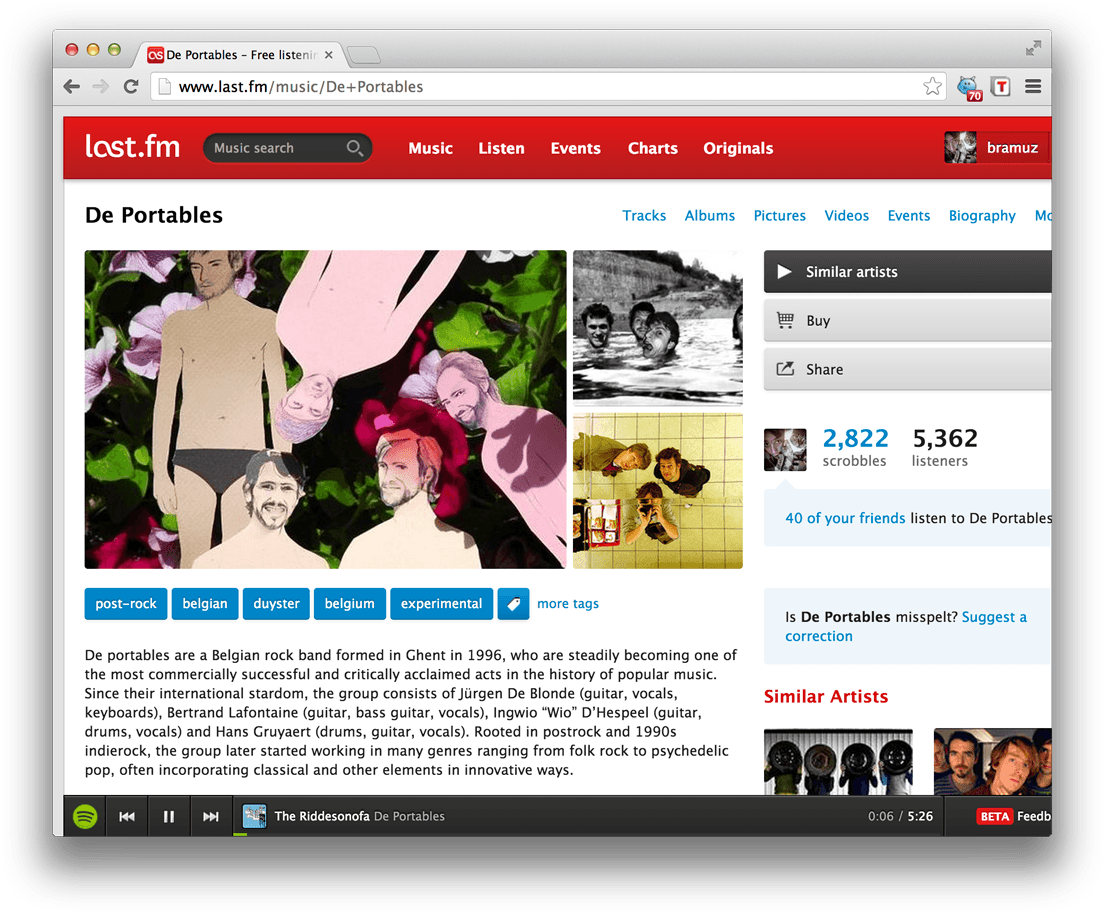
Task: Pause the current track
Action: point(169,816)
